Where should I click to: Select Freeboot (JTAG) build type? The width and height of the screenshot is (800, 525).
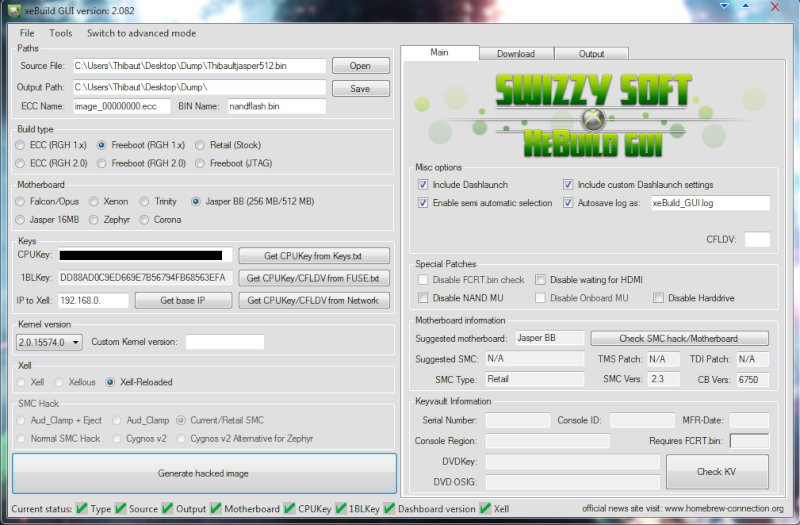(234, 163)
